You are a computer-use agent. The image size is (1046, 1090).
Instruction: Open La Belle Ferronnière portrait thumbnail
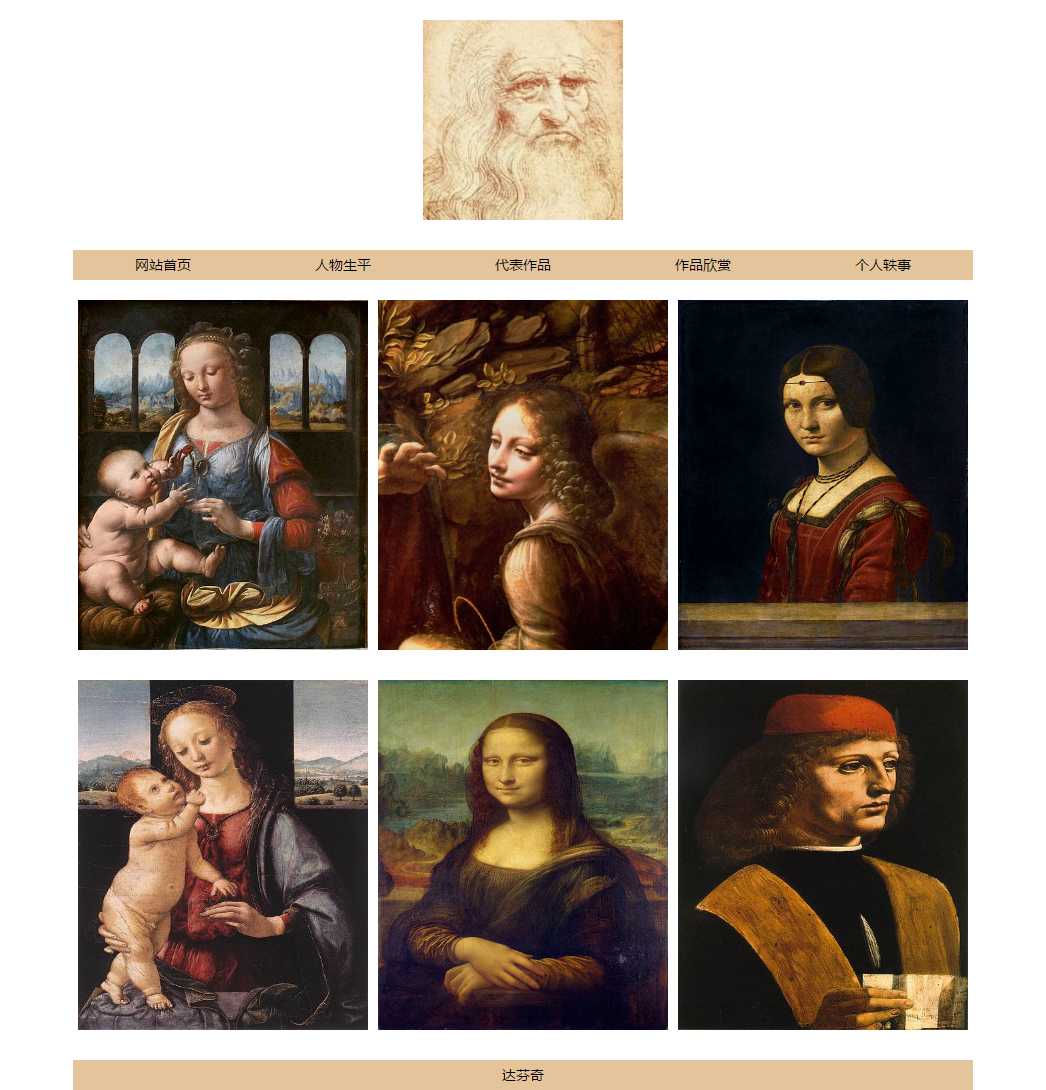click(823, 475)
